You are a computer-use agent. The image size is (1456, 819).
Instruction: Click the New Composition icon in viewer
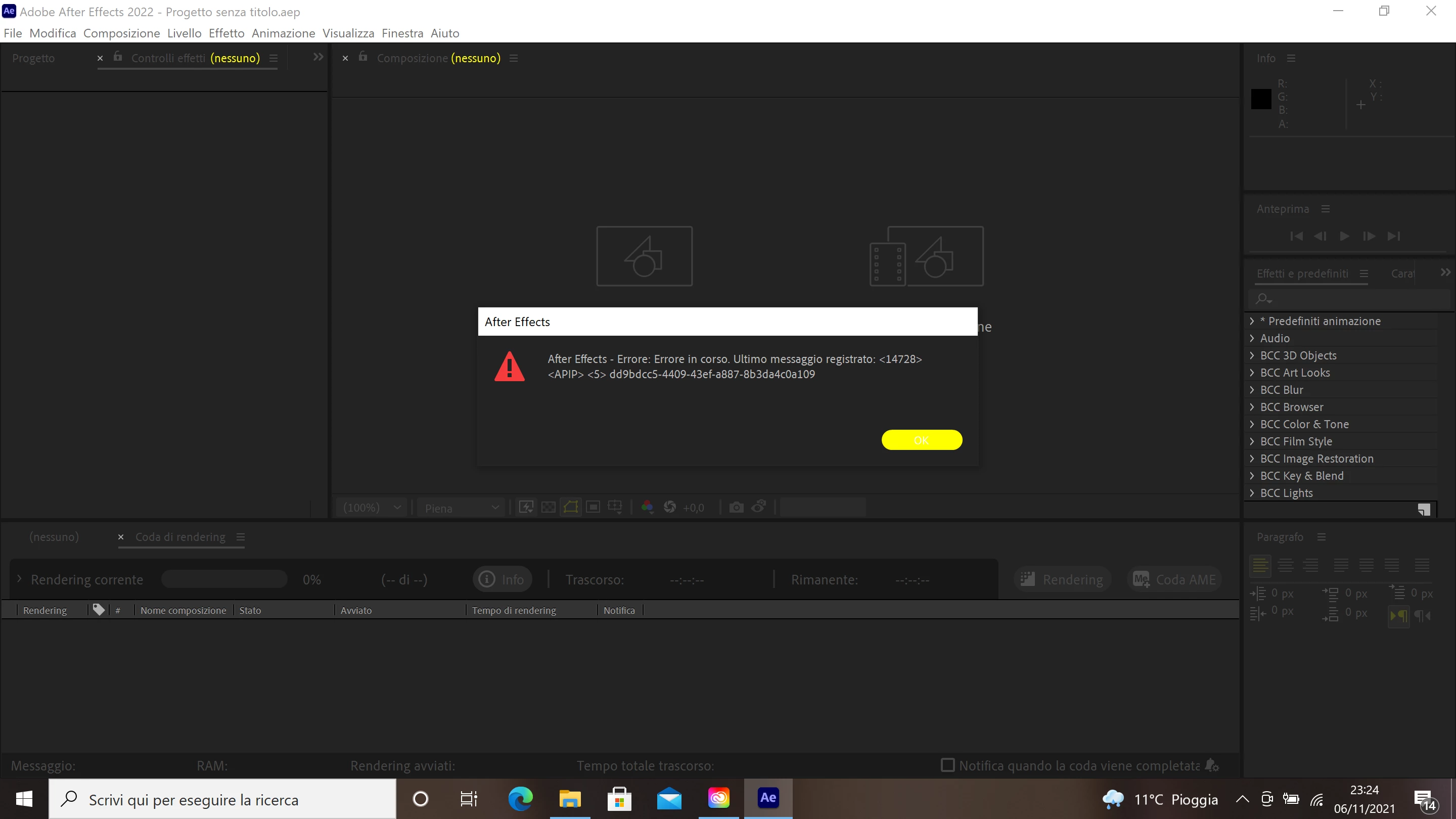(645, 256)
